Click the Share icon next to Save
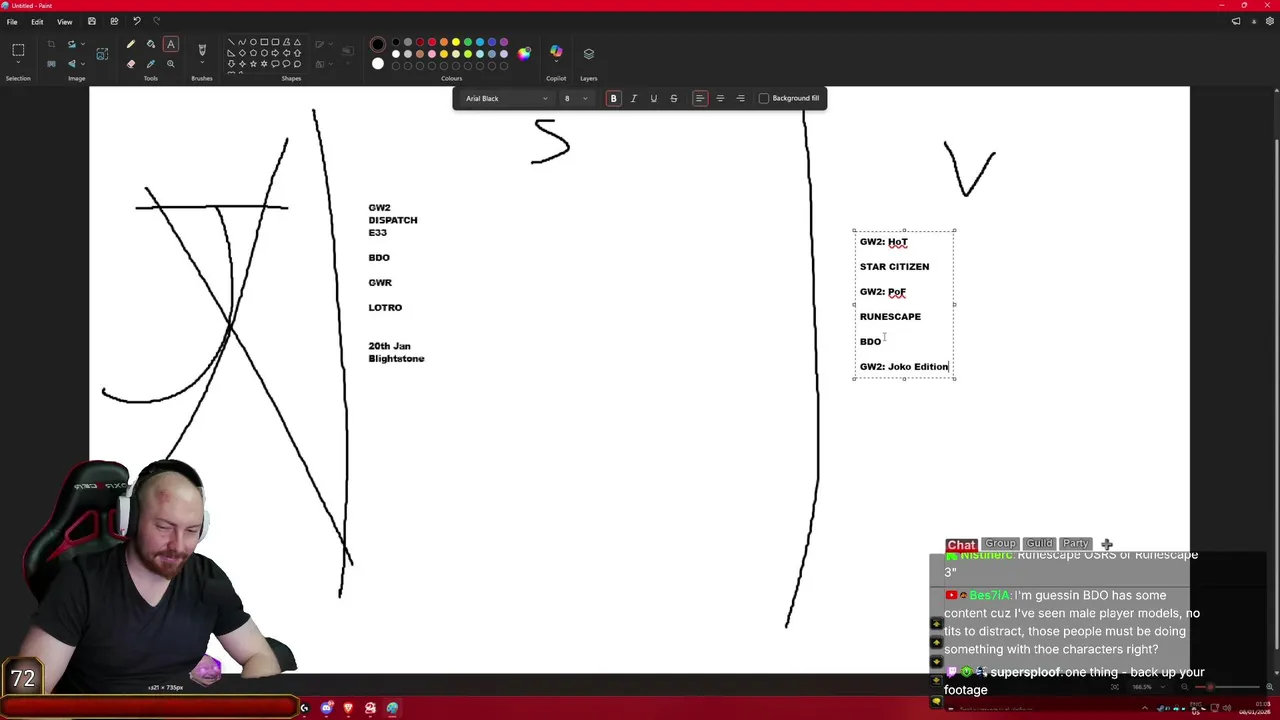This screenshot has width=1280, height=720. (x=114, y=21)
